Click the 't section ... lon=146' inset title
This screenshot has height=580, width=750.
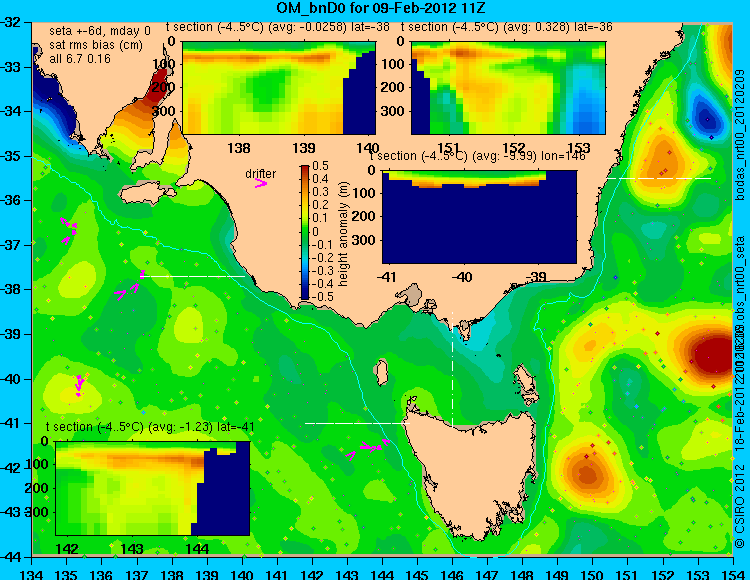pos(477,156)
